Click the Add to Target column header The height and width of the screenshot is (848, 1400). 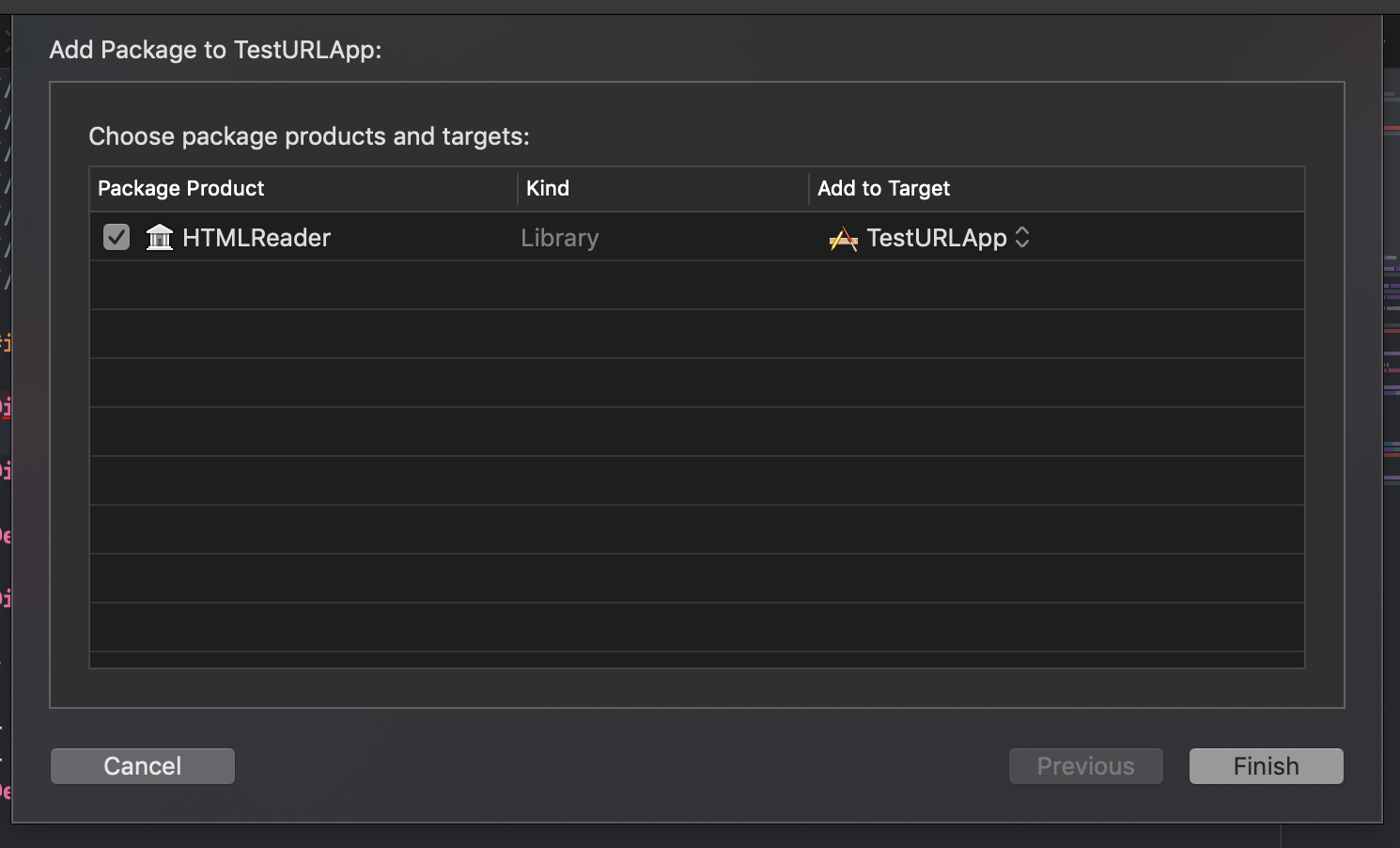[x=883, y=188]
